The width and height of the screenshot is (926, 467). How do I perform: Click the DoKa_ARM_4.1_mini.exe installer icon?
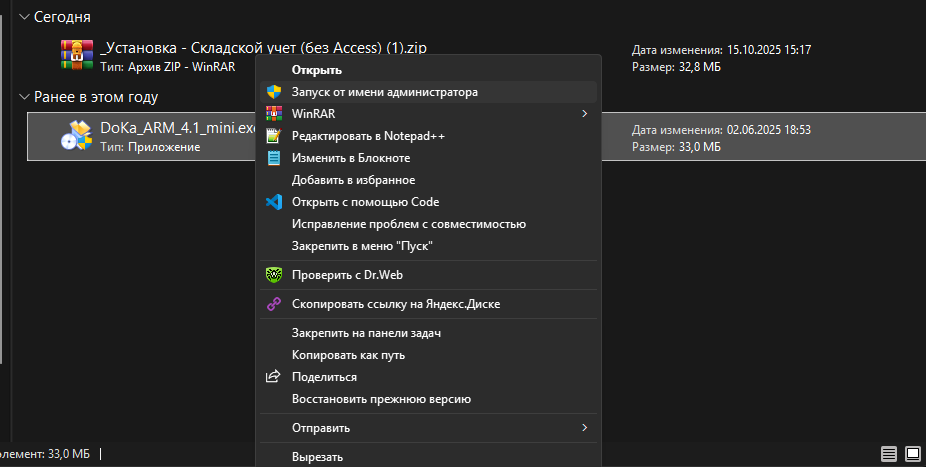[x=77, y=135]
